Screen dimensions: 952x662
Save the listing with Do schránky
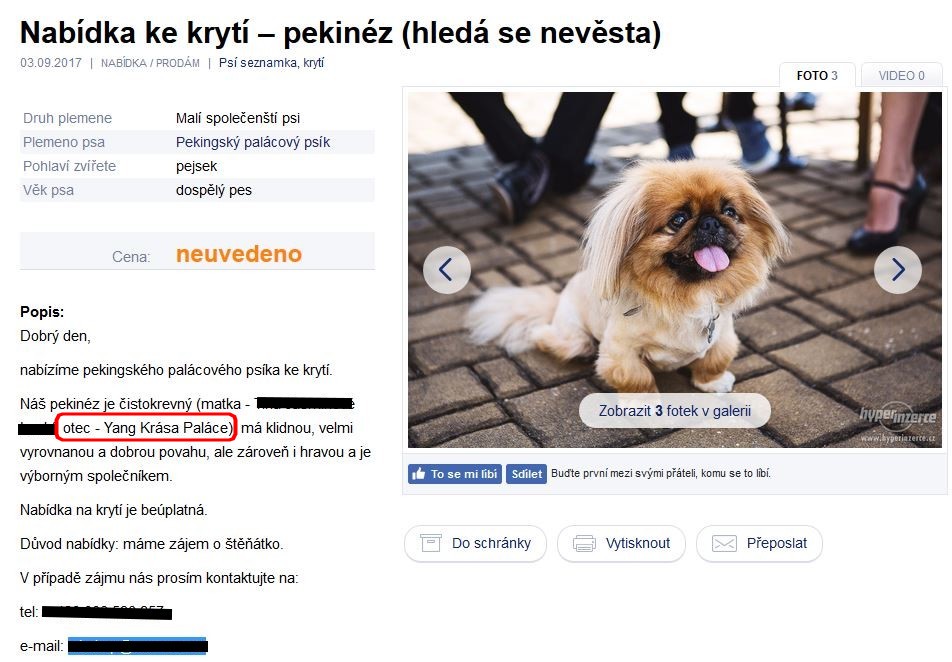475,543
